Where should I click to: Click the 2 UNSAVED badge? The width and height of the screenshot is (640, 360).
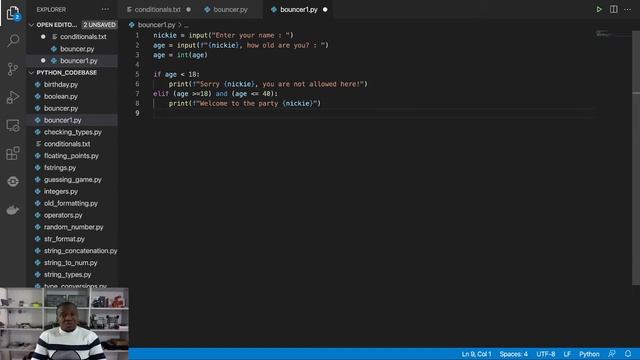[x=100, y=25]
